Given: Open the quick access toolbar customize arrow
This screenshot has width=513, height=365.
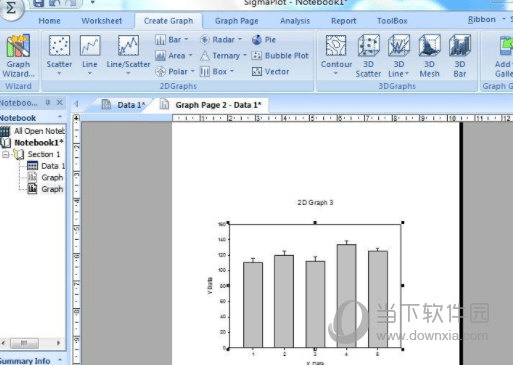Looking at the screenshot, I should click(93, 3).
